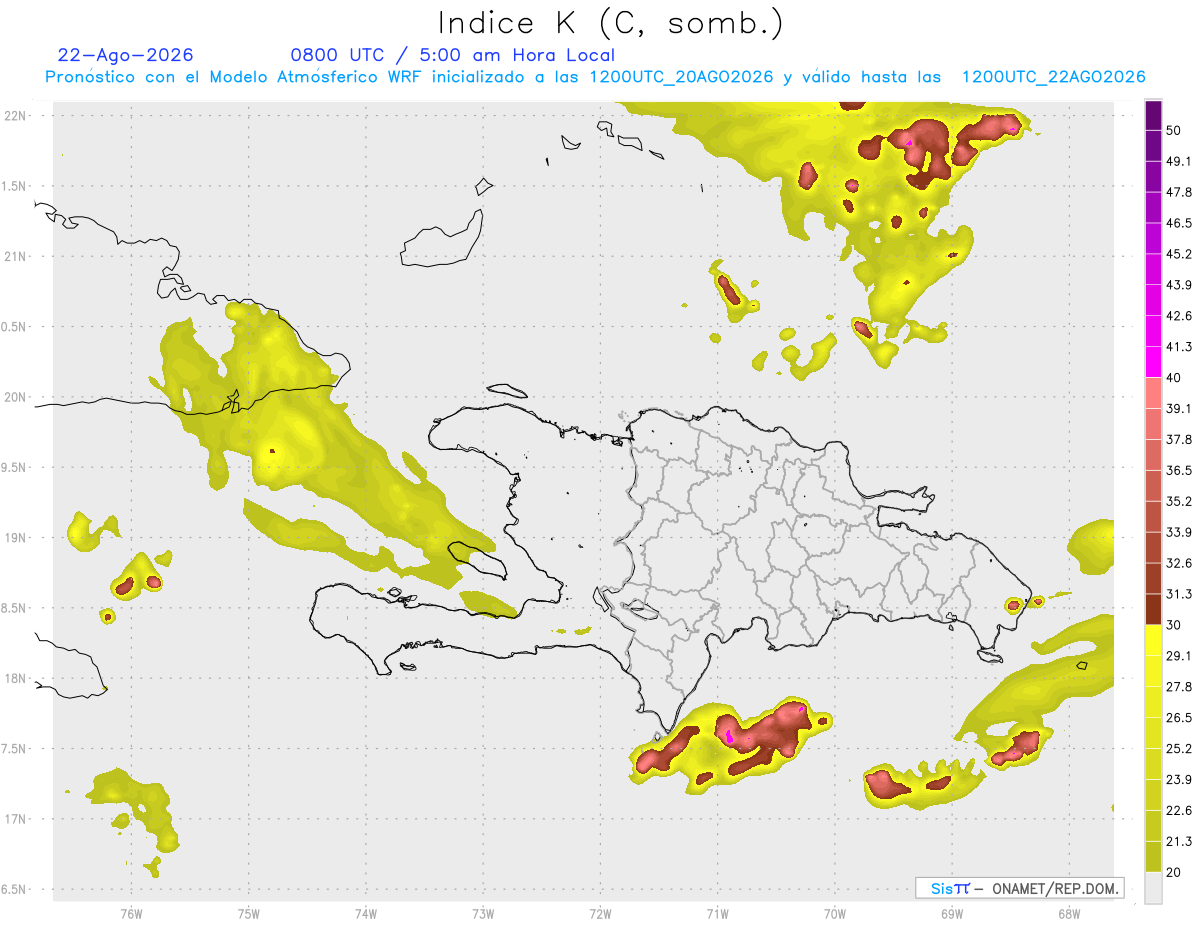Click the "73W" longitude label

[483, 914]
